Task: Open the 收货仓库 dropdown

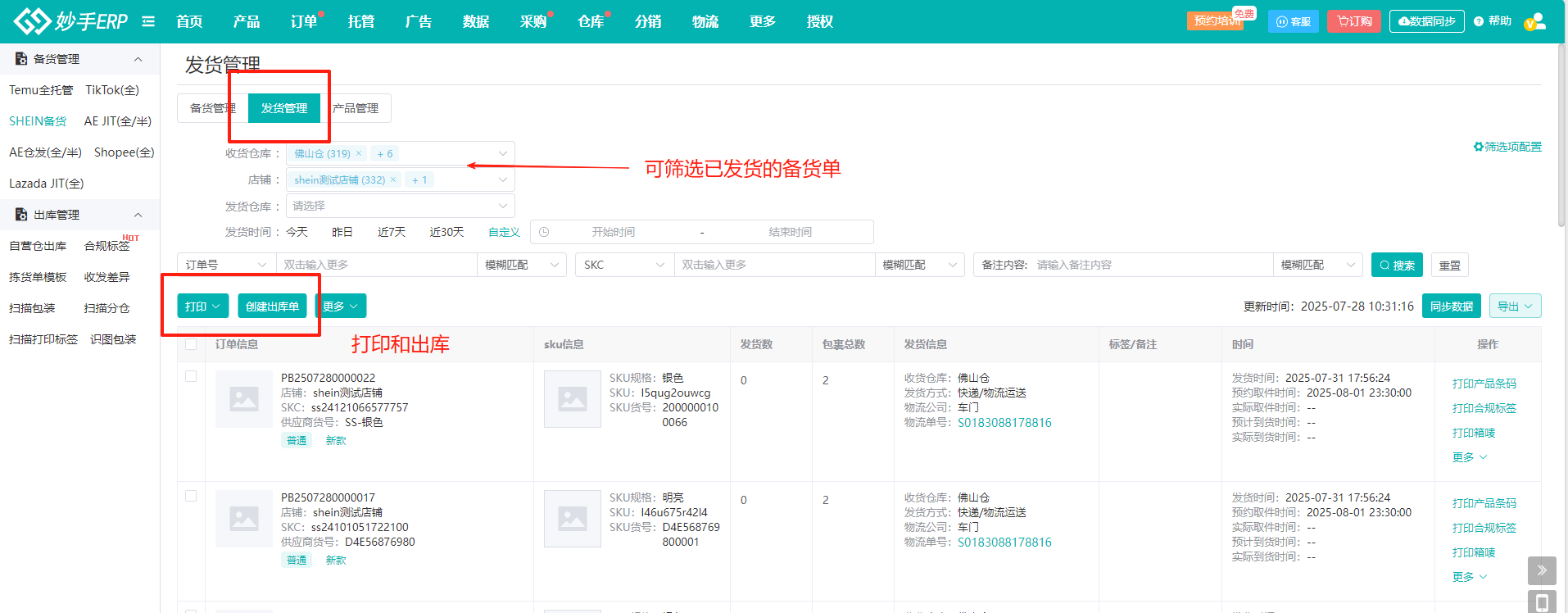Action: 400,153
